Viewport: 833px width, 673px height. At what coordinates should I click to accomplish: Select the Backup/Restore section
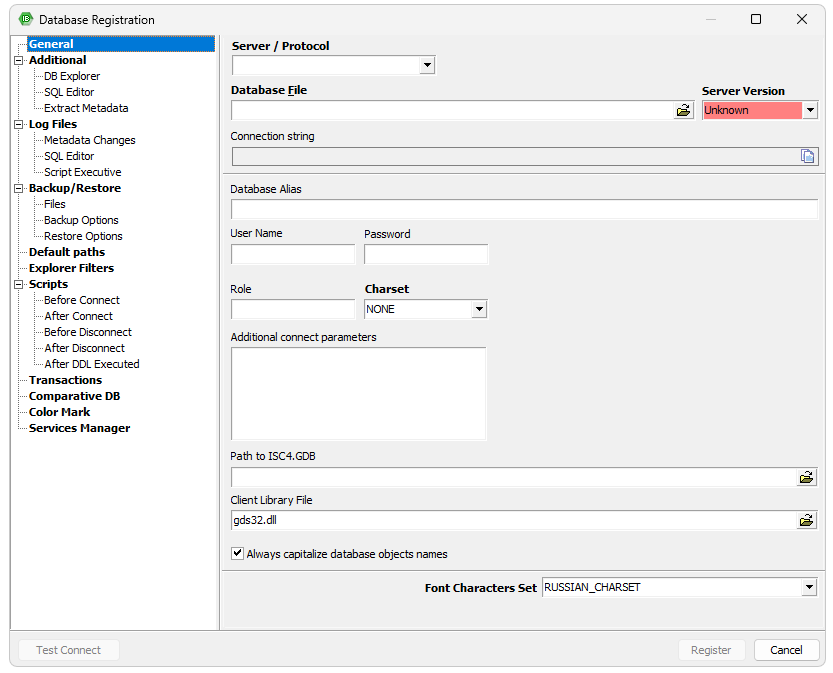[x=75, y=188]
